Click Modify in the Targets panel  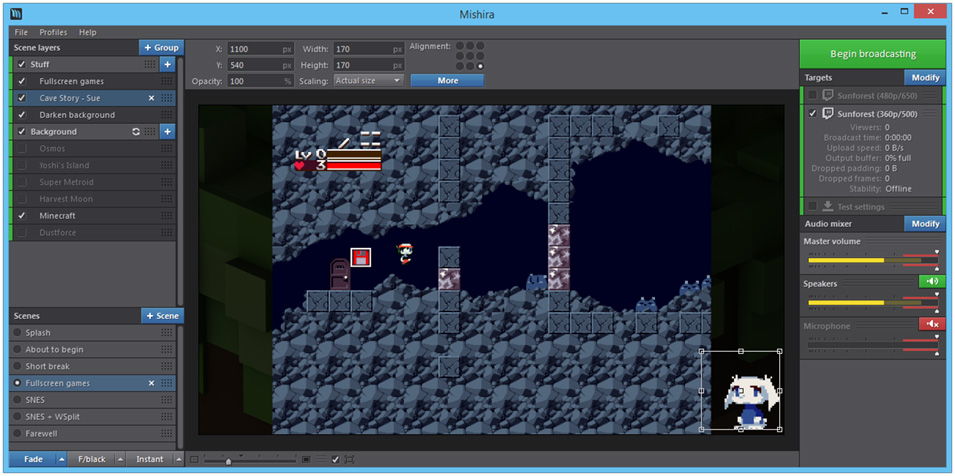[925, 78]
